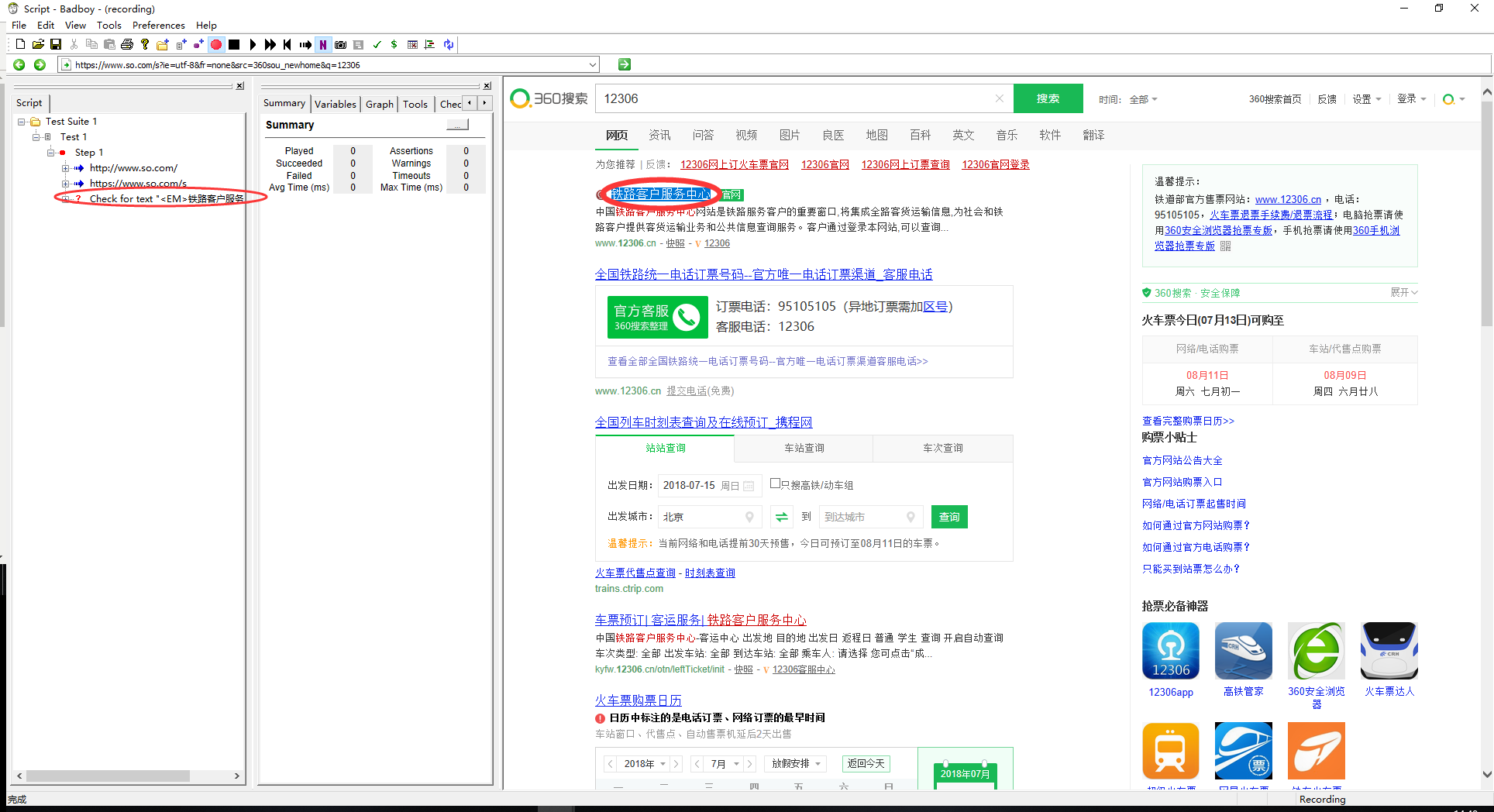
Task: Click the Print toolbar icon
Action: pyautogui.click(x=127, y=44)
